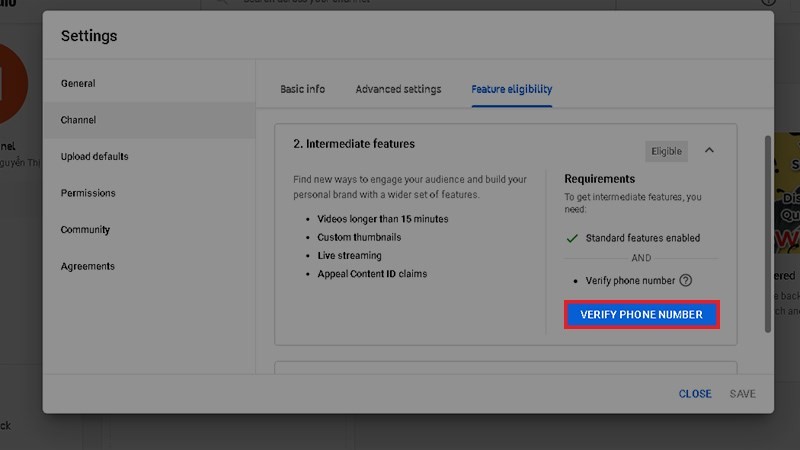Click the Eligible status badge
Screen dimensions: 800x450
point(667,151)
